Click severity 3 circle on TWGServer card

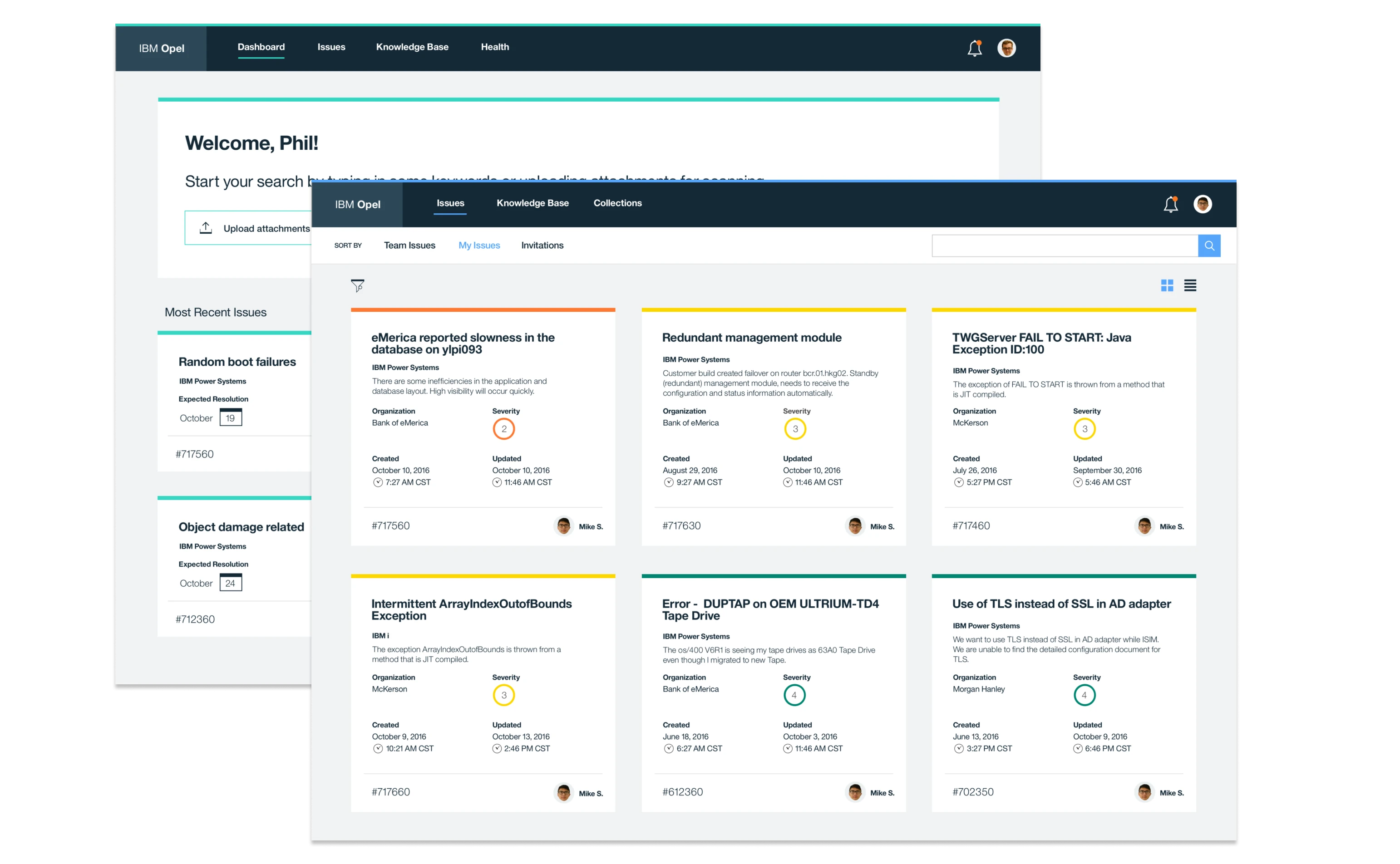1085,428
